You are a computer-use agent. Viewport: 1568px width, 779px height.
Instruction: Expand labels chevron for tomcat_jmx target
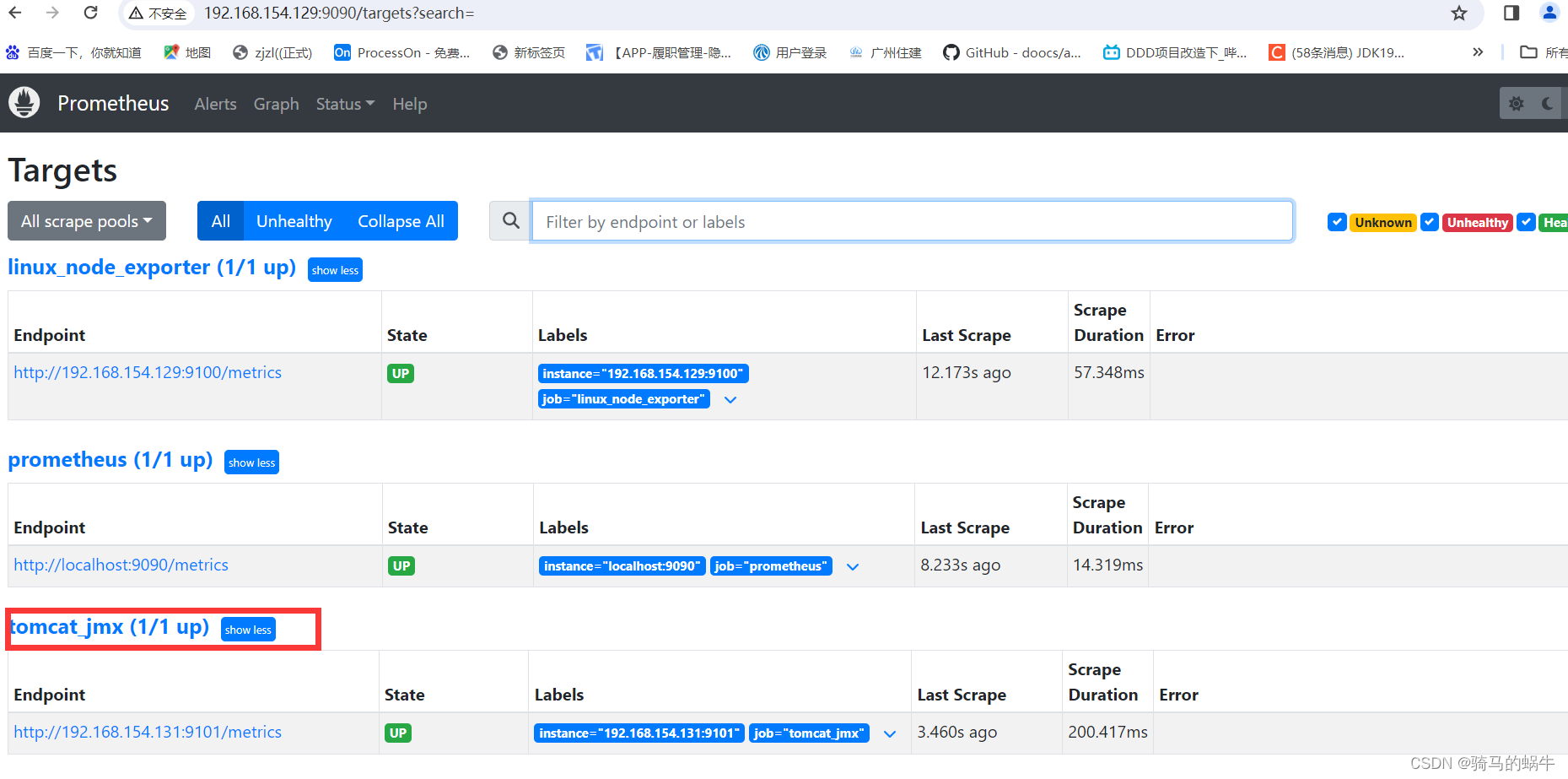click(890, 733)
